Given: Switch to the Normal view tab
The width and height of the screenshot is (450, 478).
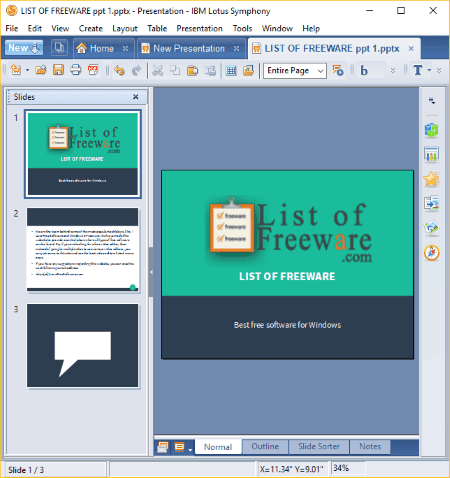Looking at the screenshot, I should coord(218,447).
